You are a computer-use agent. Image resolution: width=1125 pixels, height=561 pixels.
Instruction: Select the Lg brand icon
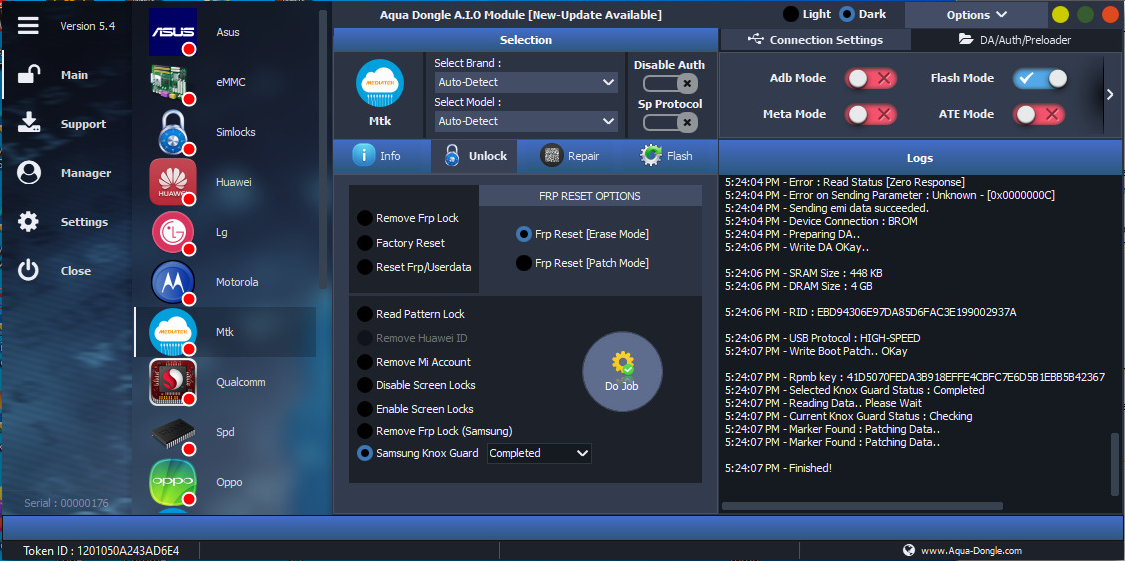coord(173,232)
